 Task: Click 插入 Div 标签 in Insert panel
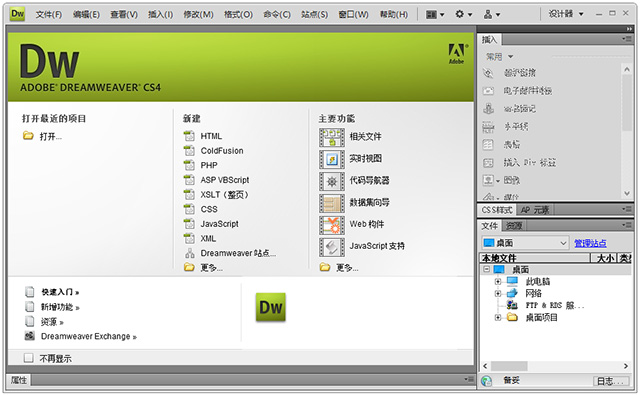pos(529,162)
